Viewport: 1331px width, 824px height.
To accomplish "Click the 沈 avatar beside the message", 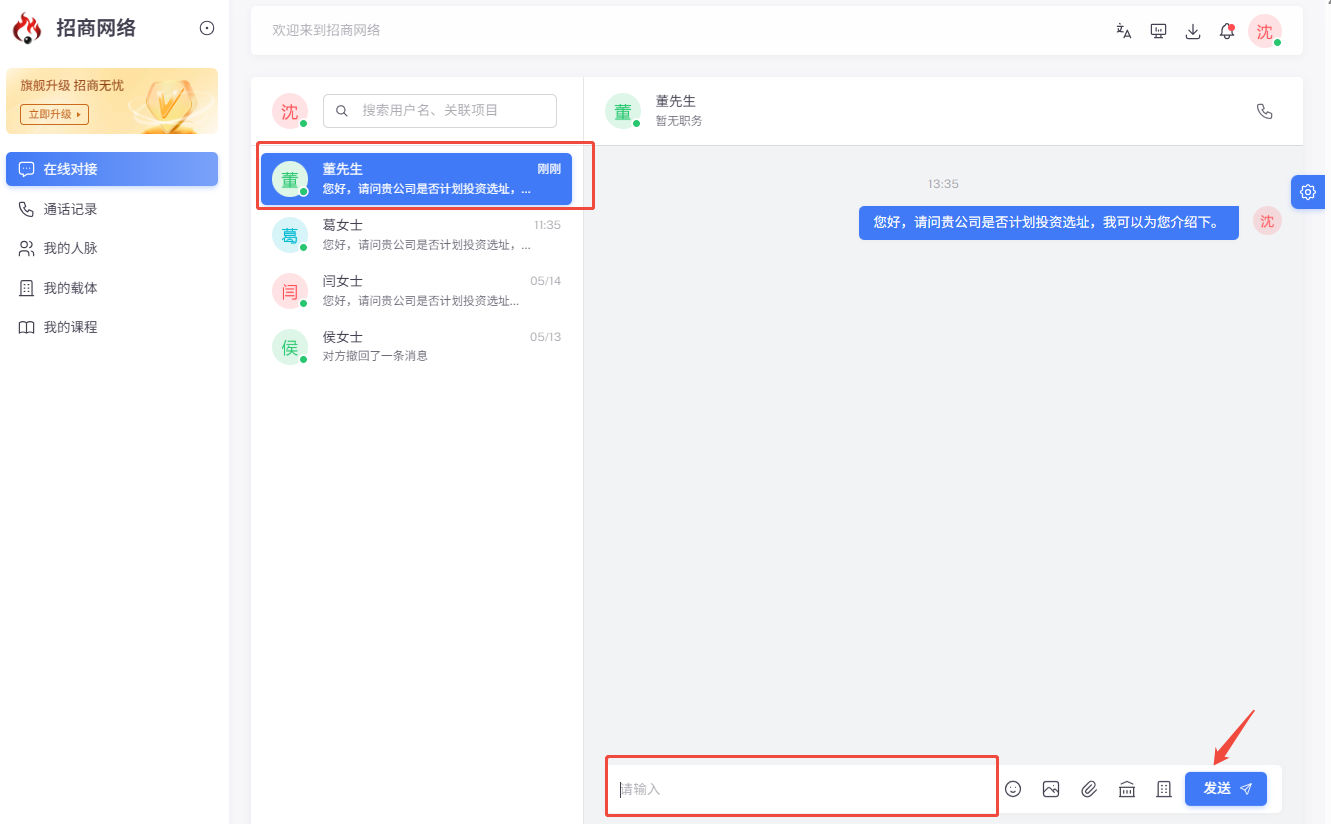I will (1267, 222).
